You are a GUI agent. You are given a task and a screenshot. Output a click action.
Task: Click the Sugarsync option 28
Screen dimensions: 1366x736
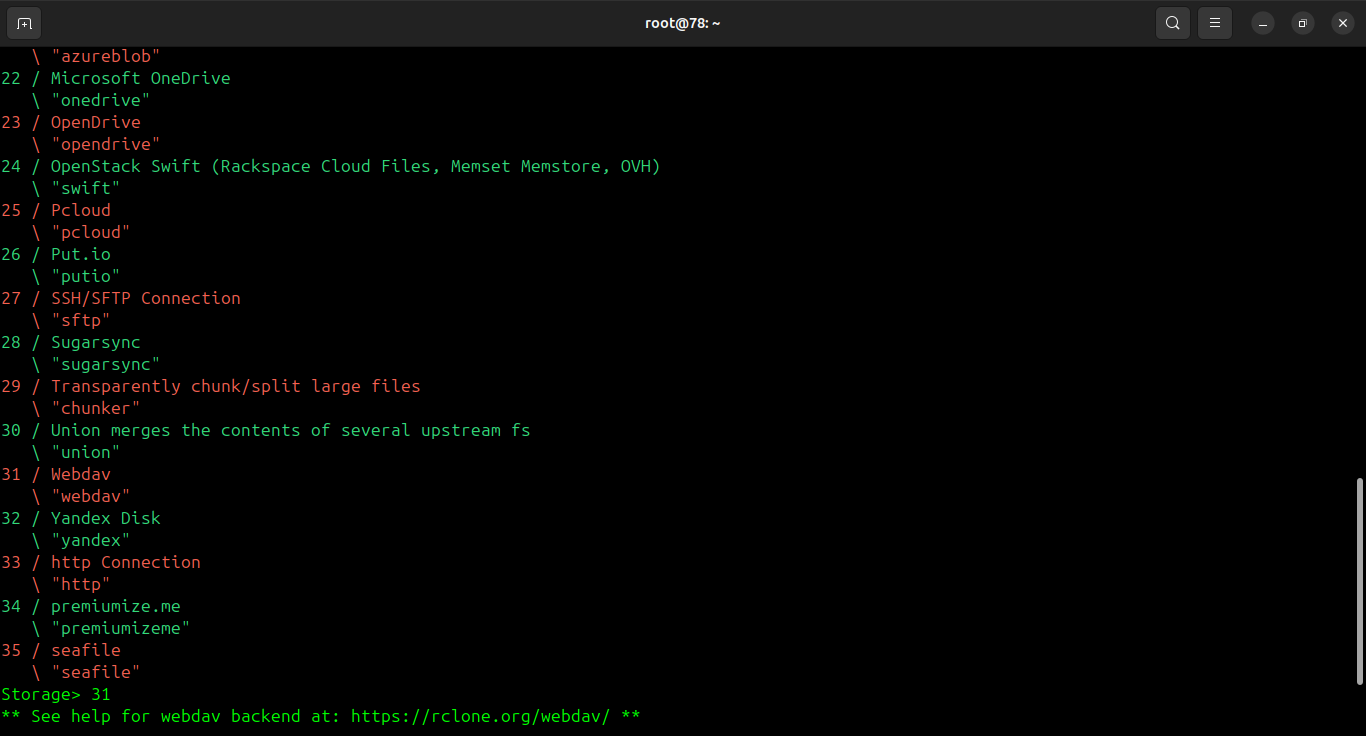click(71, 342)
